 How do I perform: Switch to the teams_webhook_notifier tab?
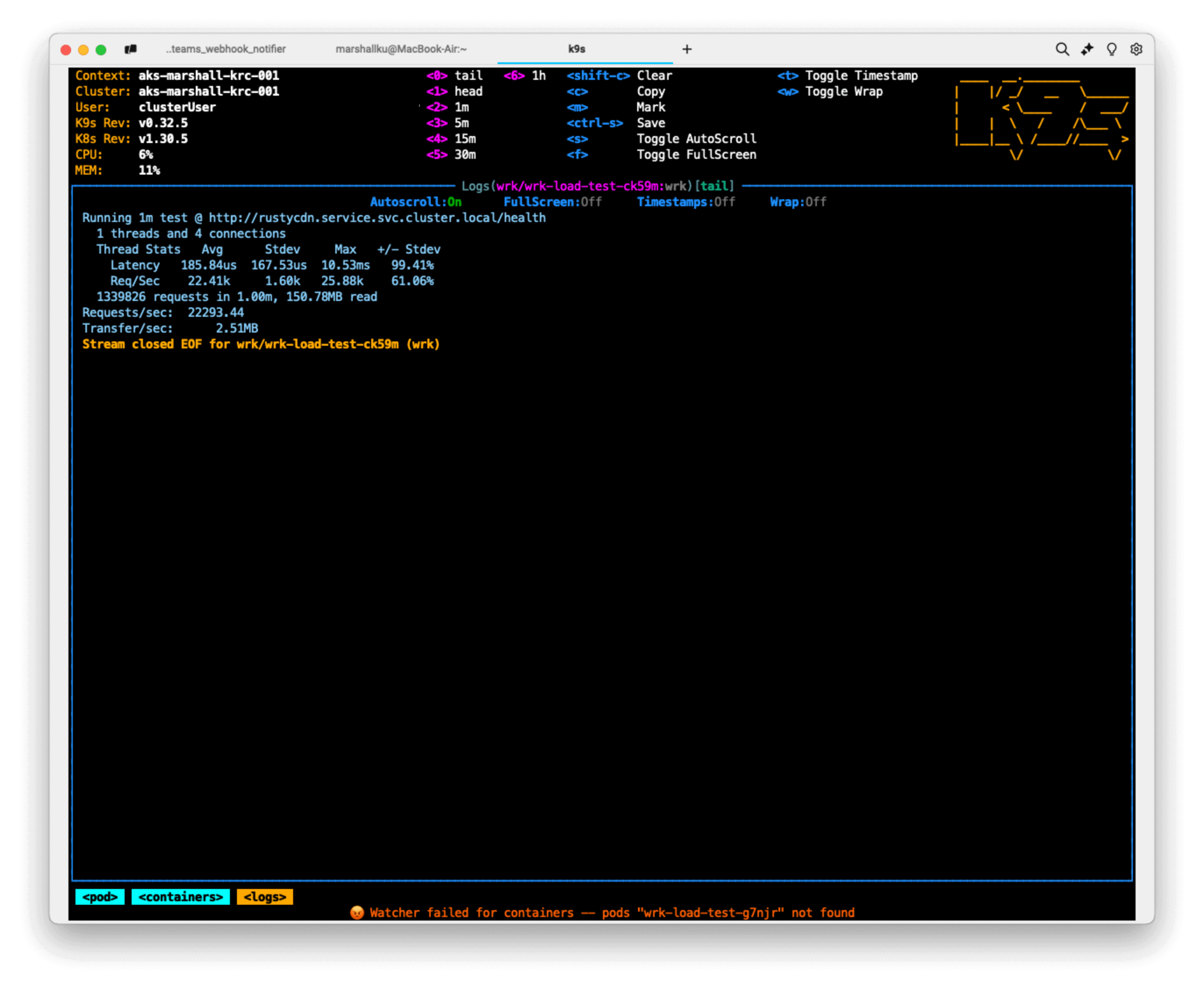click(226, 50)
